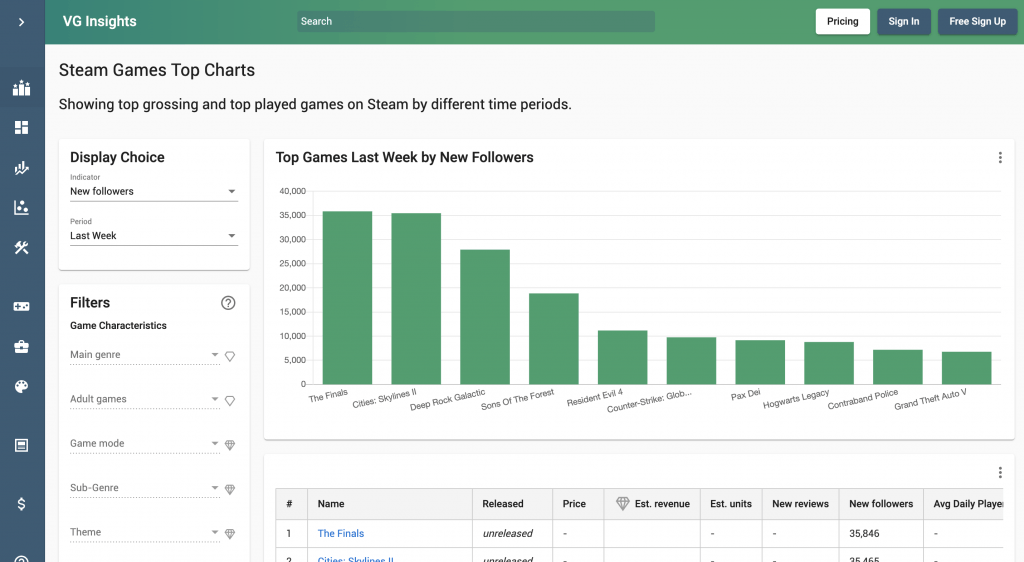Open the table's three-dot options menu

coord(1000,473)
